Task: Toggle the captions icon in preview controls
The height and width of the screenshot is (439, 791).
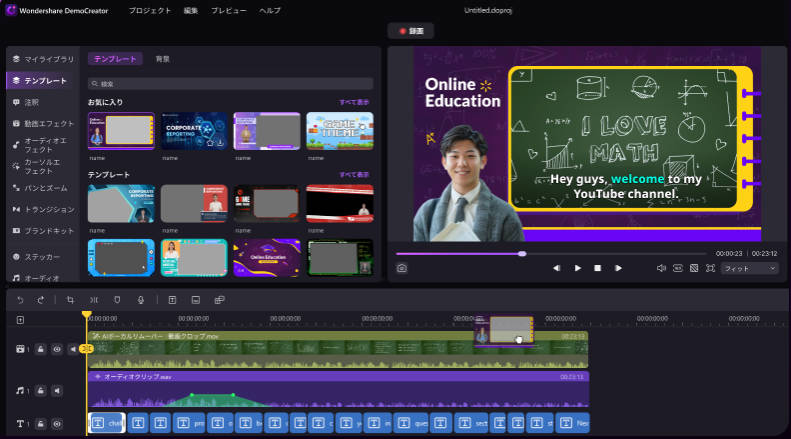Action: point(678,268)
